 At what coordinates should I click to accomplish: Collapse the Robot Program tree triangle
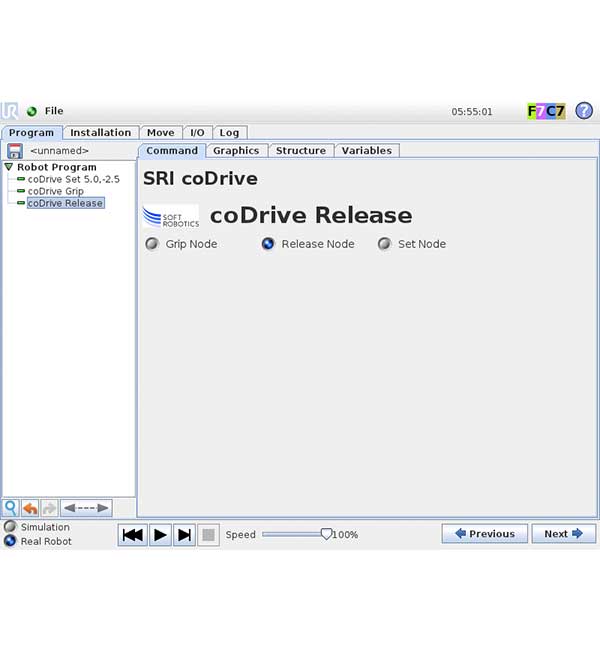coord(9,167)
